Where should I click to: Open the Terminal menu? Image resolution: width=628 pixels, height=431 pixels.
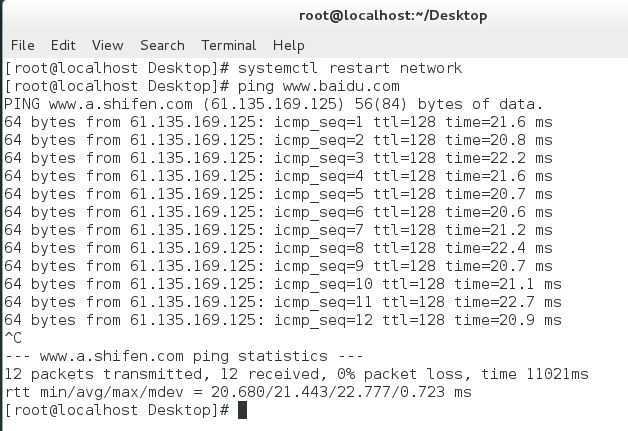tap(228, 45)
